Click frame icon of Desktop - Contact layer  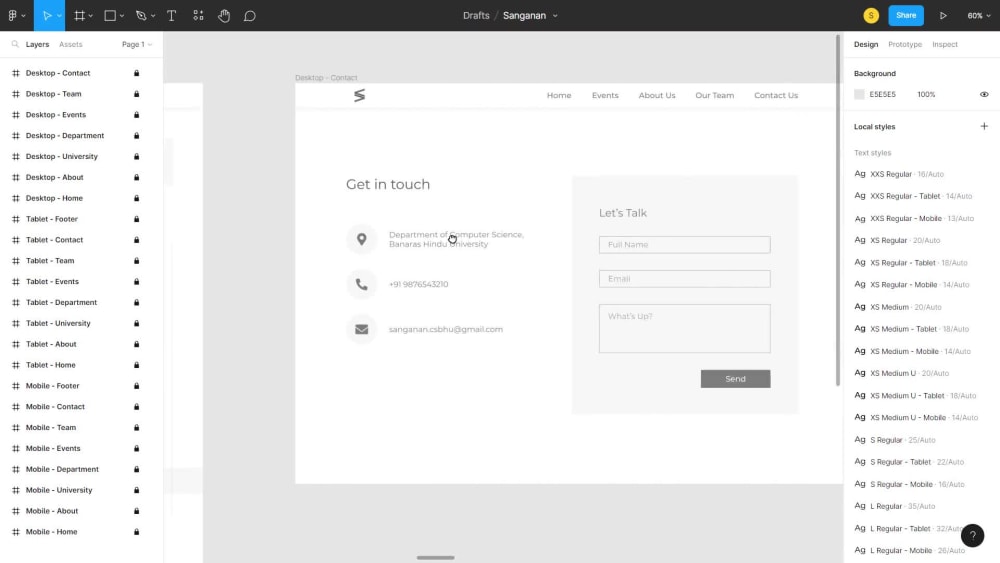click(x=16, y=73)
